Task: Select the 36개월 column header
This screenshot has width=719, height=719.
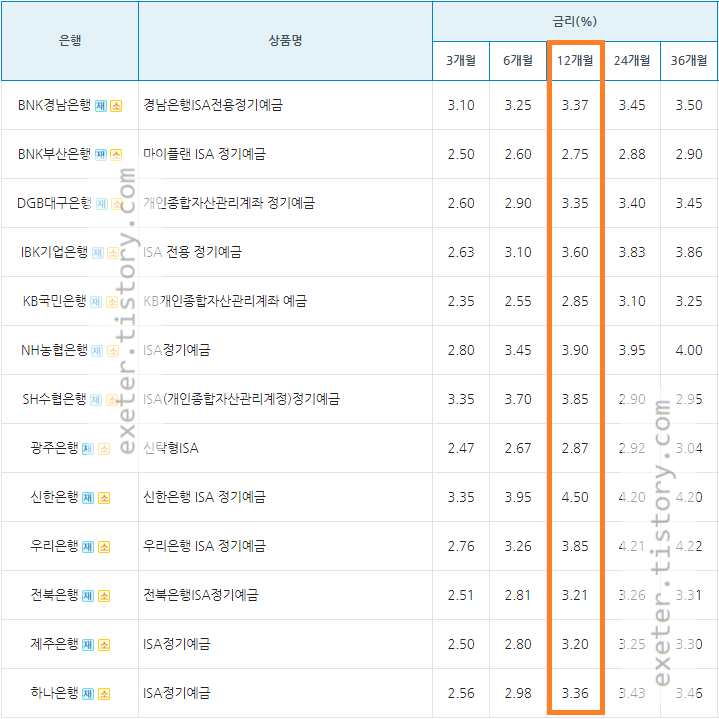Action: (x=689, y=61)
